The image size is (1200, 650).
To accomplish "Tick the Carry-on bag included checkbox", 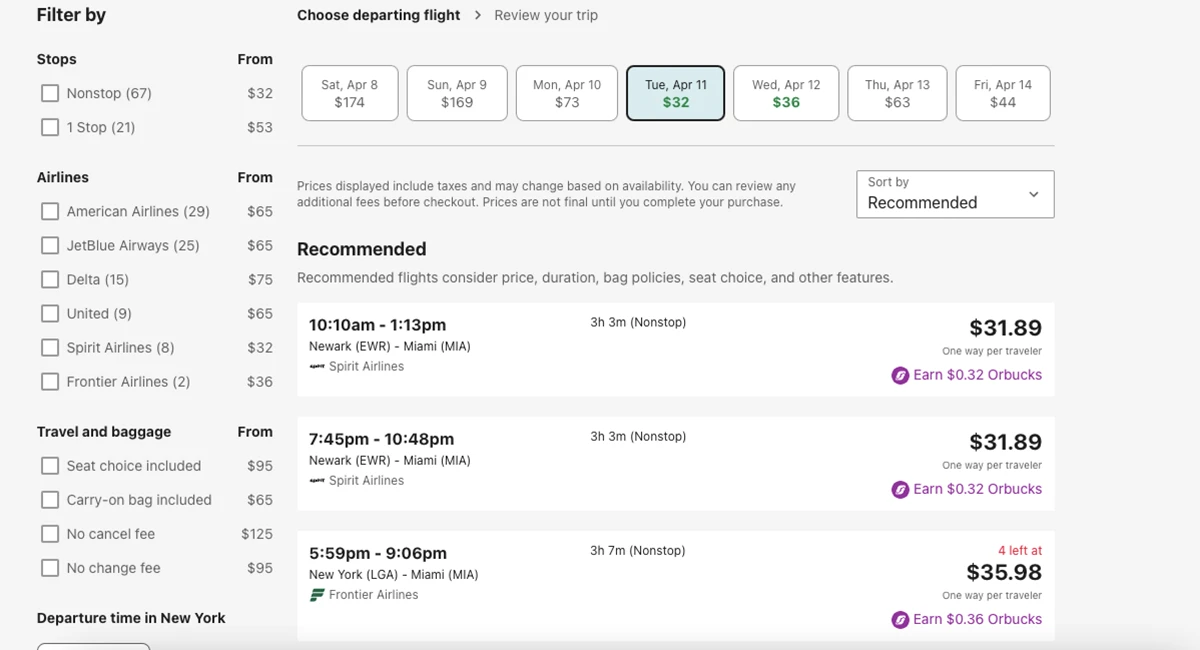I will pyautogui.click(x=50, y=500).
